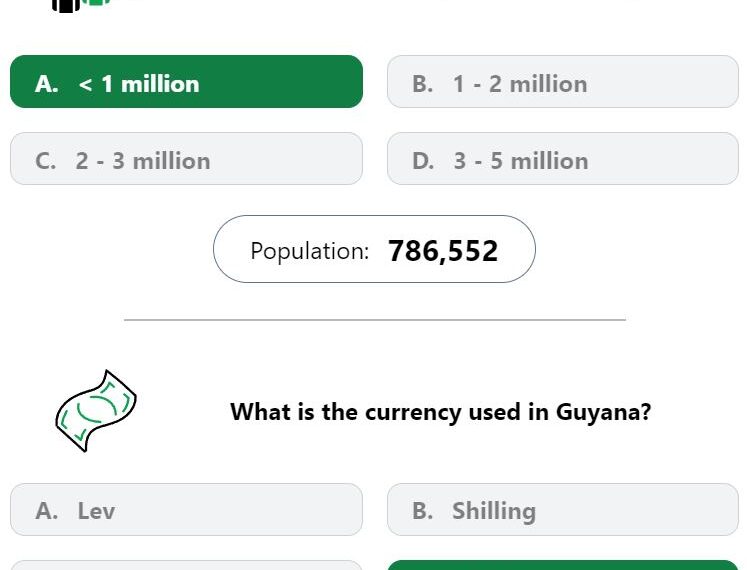Image resolution: width=747 pixels, height=570 pixels.
Task: Click the partially visible gray currency option C
Action: [186, 565]
